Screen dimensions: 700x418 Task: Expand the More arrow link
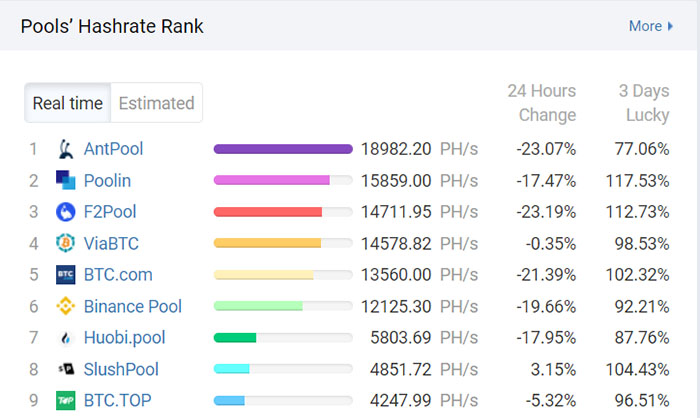click(x=651, y=26)
